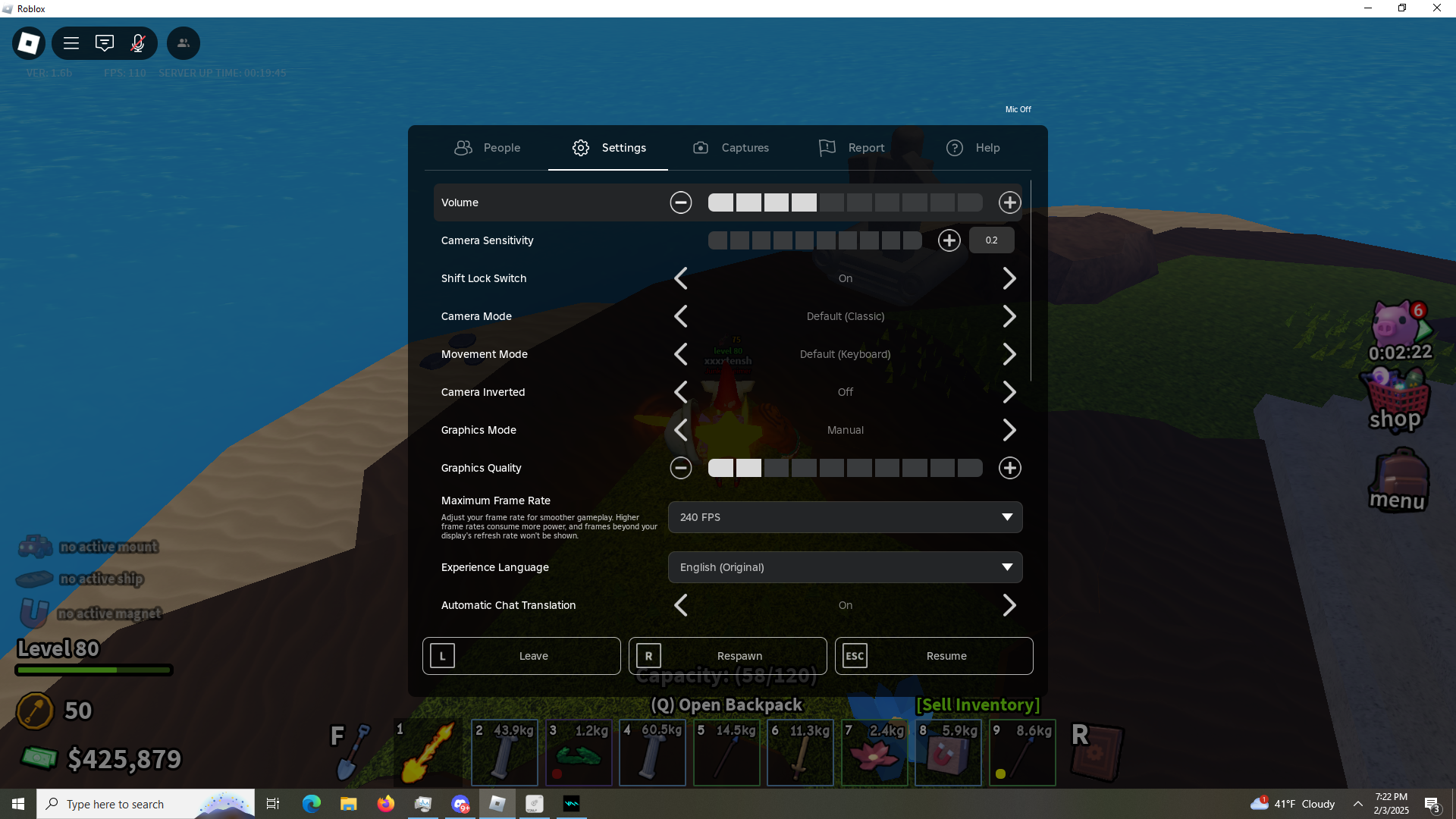Click the settings panel scrollbar

click(1031, 281)
